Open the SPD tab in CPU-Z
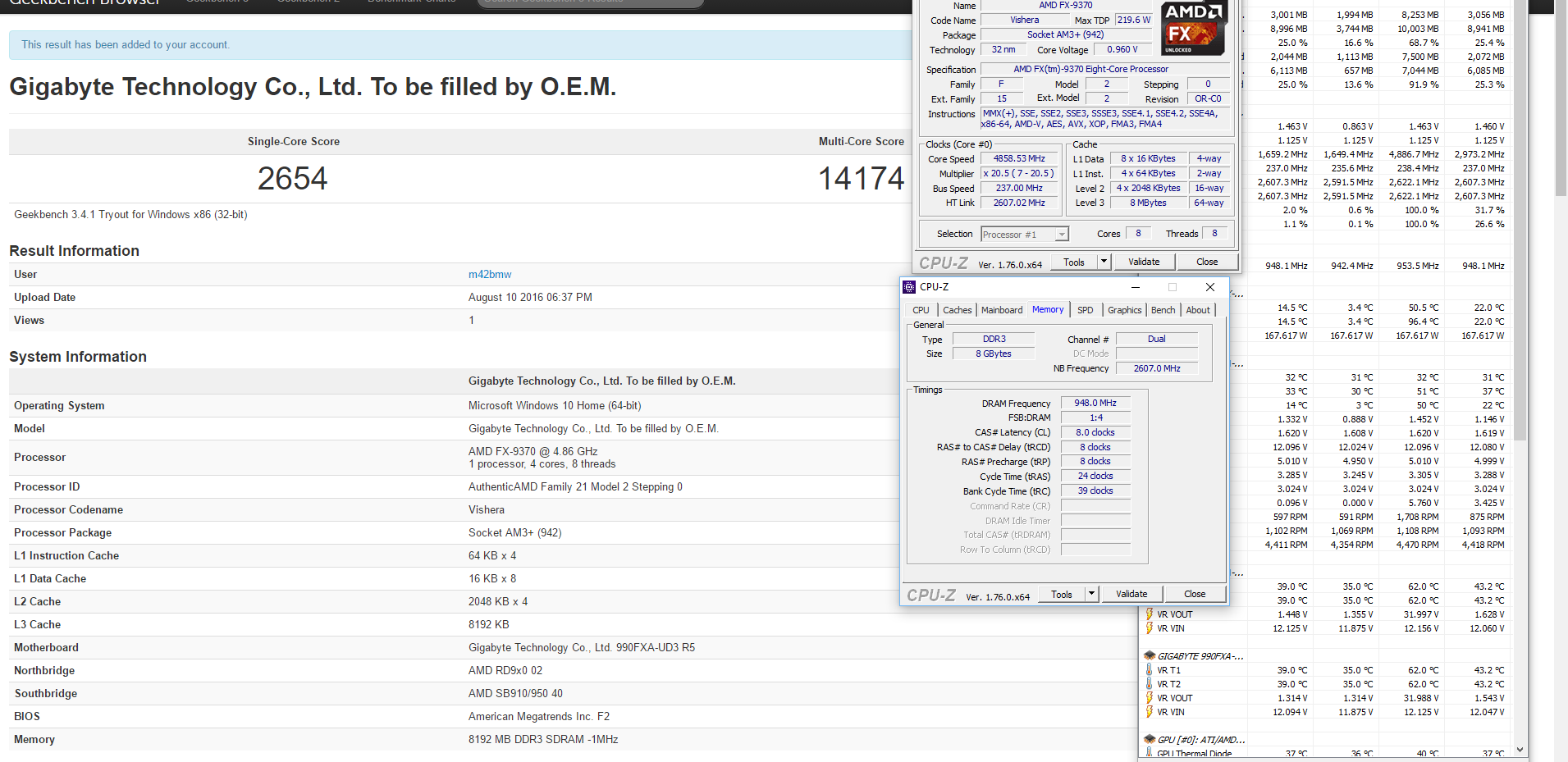The image size is (1568, 762). click(1085, 310)
